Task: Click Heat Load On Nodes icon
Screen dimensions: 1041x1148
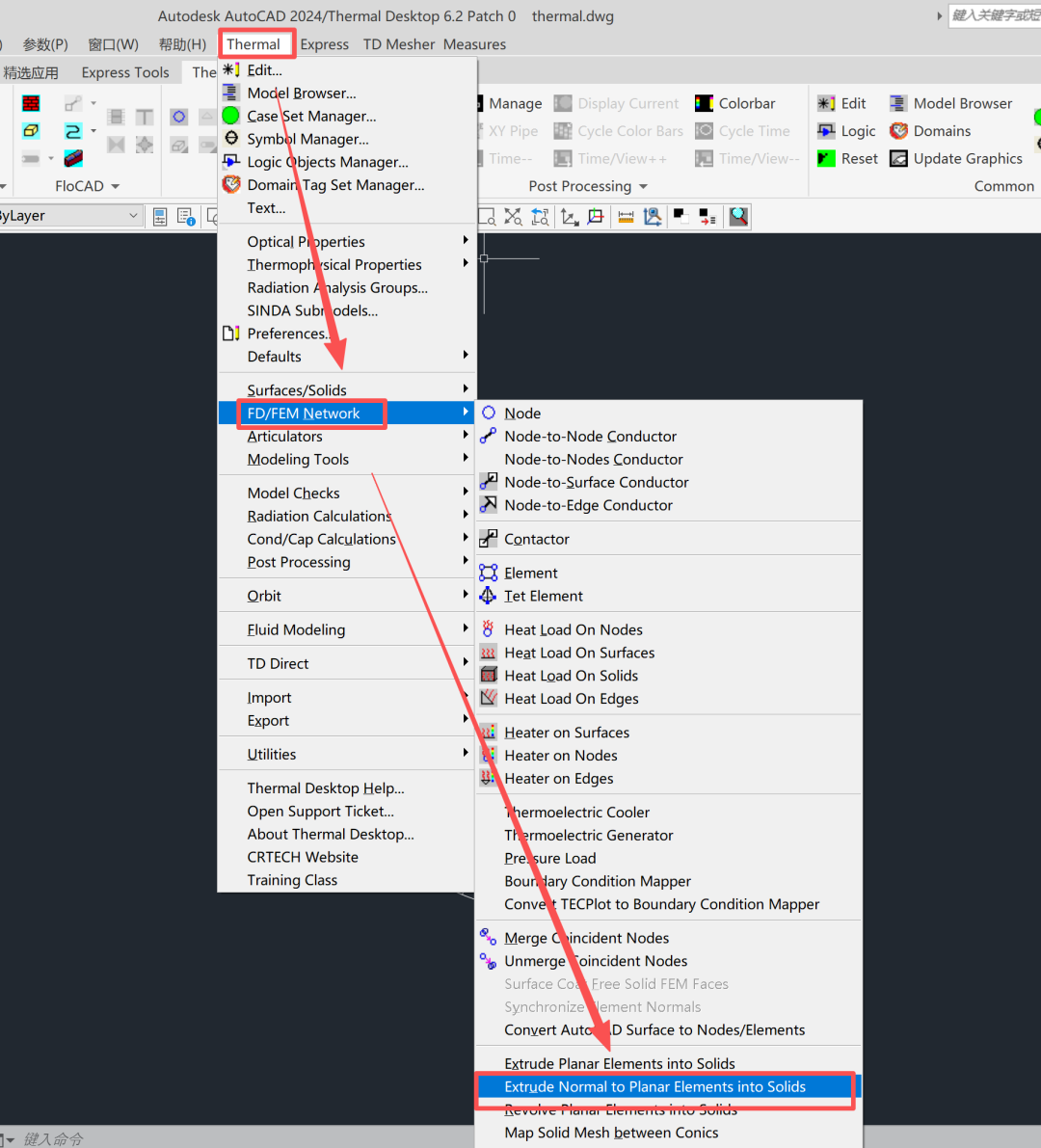Action: 489,628
